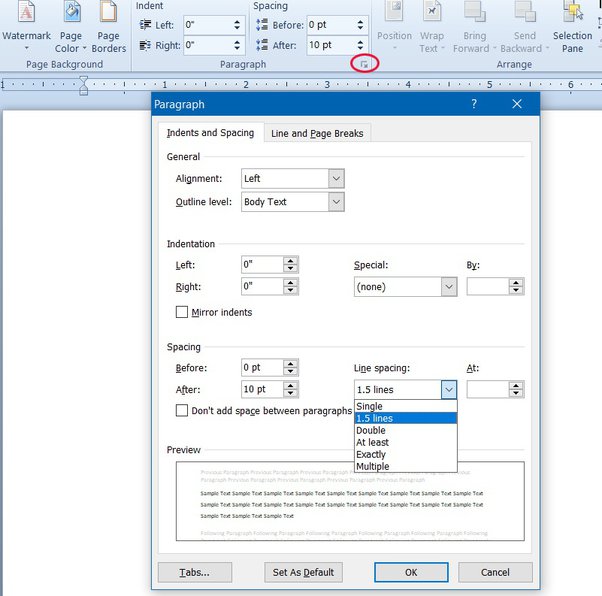Click the ribbon Spacing After icon
The height and width of the screenshot is (596, 602).
(262, 45)
